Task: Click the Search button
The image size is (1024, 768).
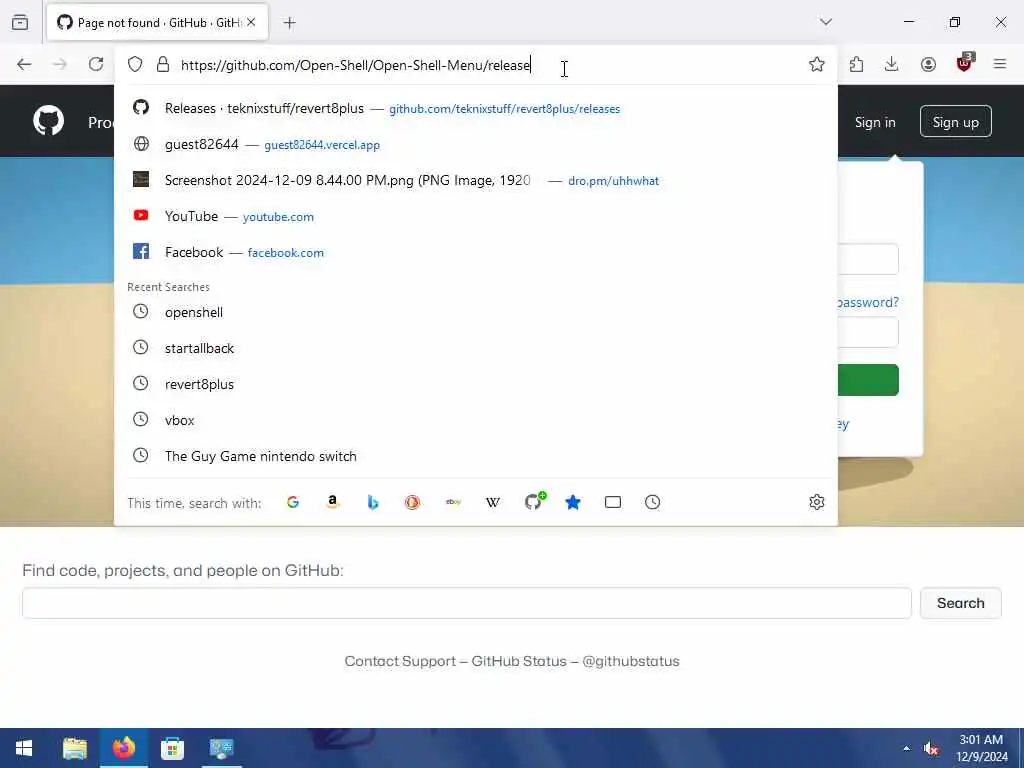Action: pos(961,603)
